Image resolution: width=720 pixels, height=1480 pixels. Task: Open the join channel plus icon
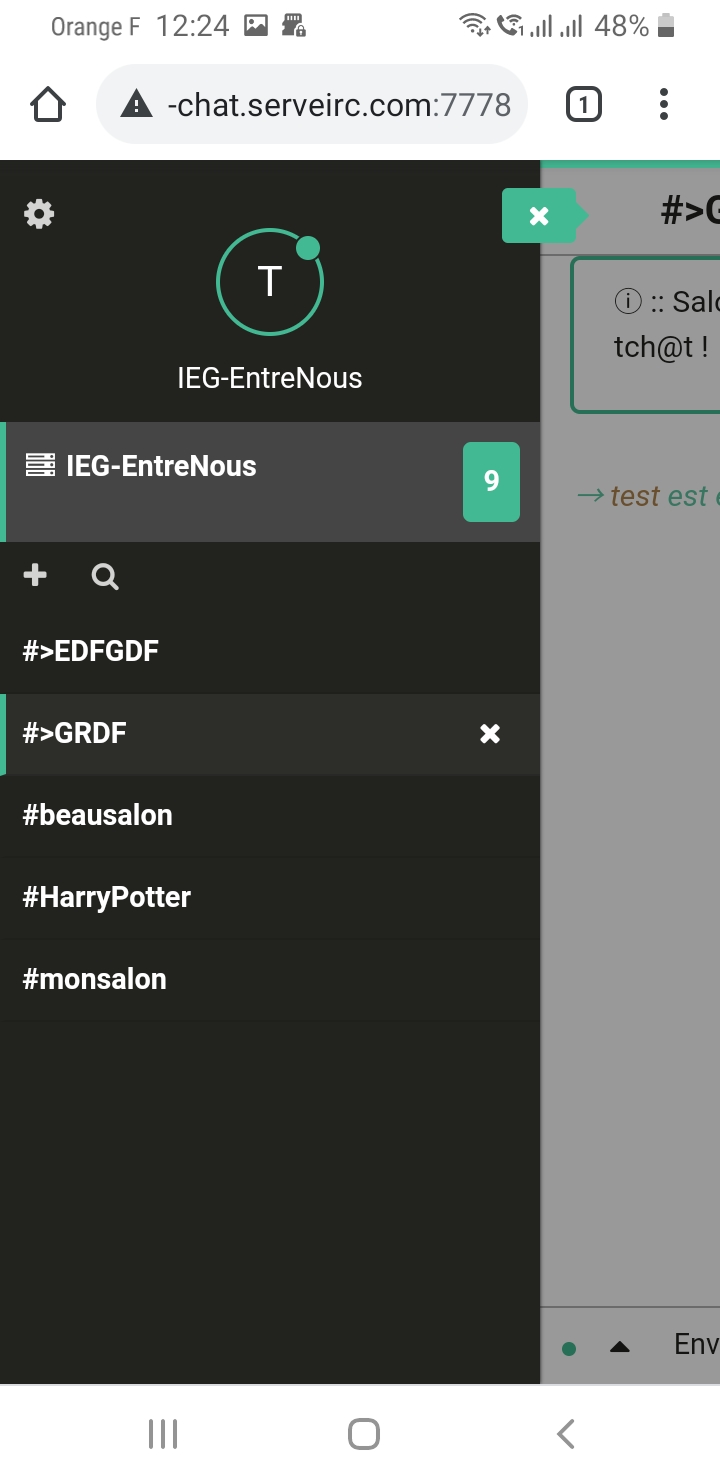(x=35, y=576)
